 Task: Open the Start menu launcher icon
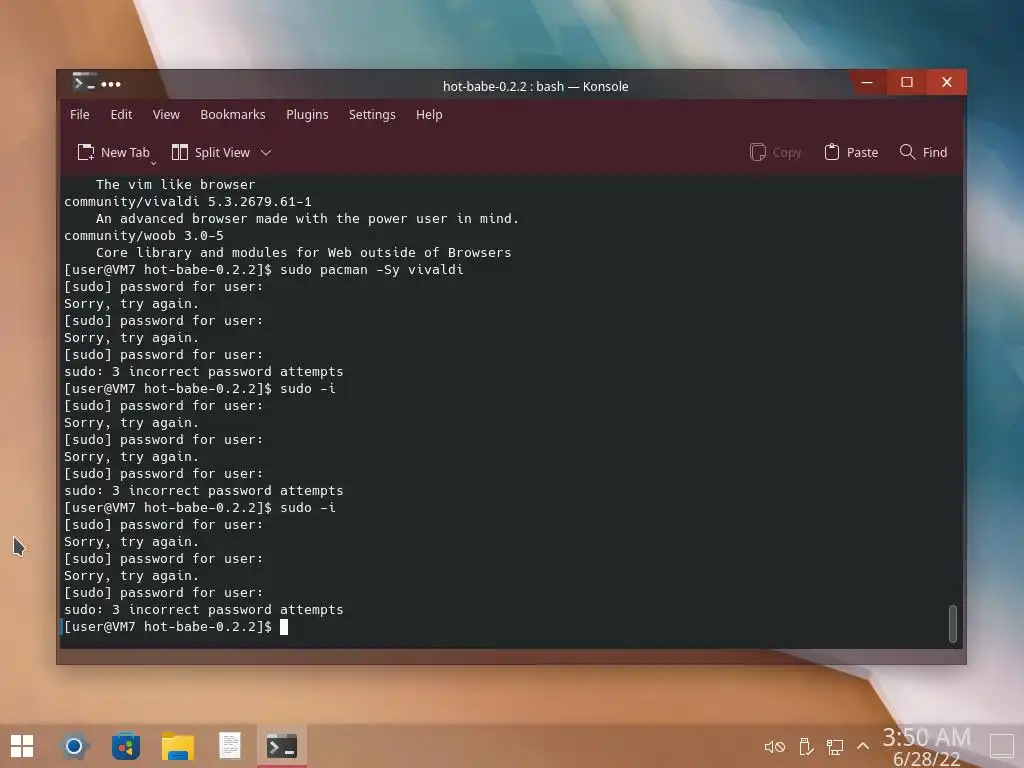[22, 746]
